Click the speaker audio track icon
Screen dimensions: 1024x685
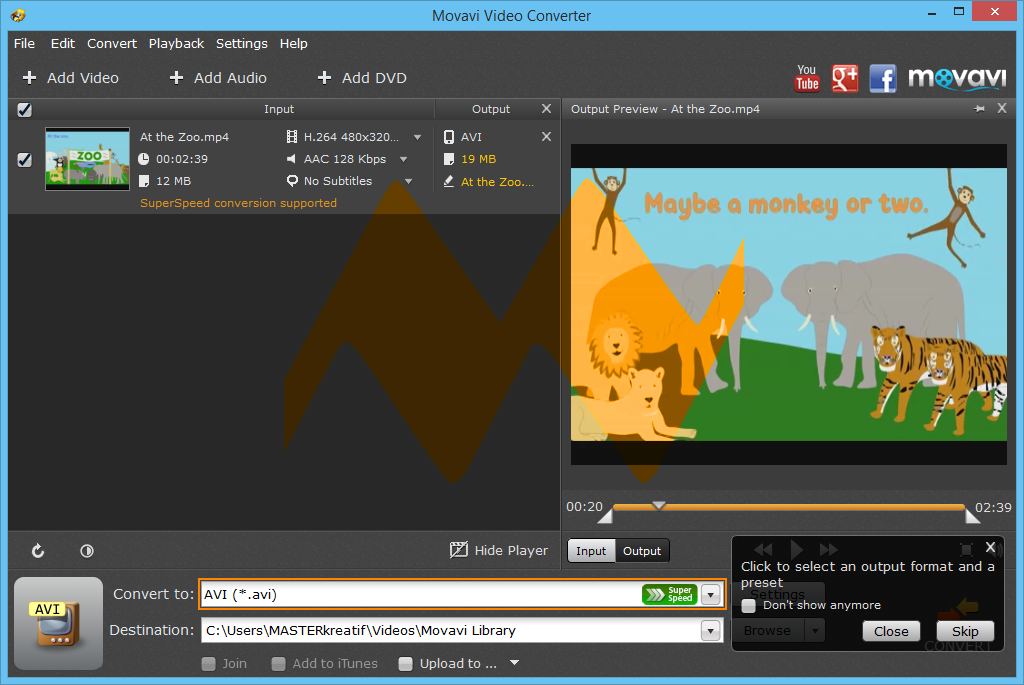[292, 159]
